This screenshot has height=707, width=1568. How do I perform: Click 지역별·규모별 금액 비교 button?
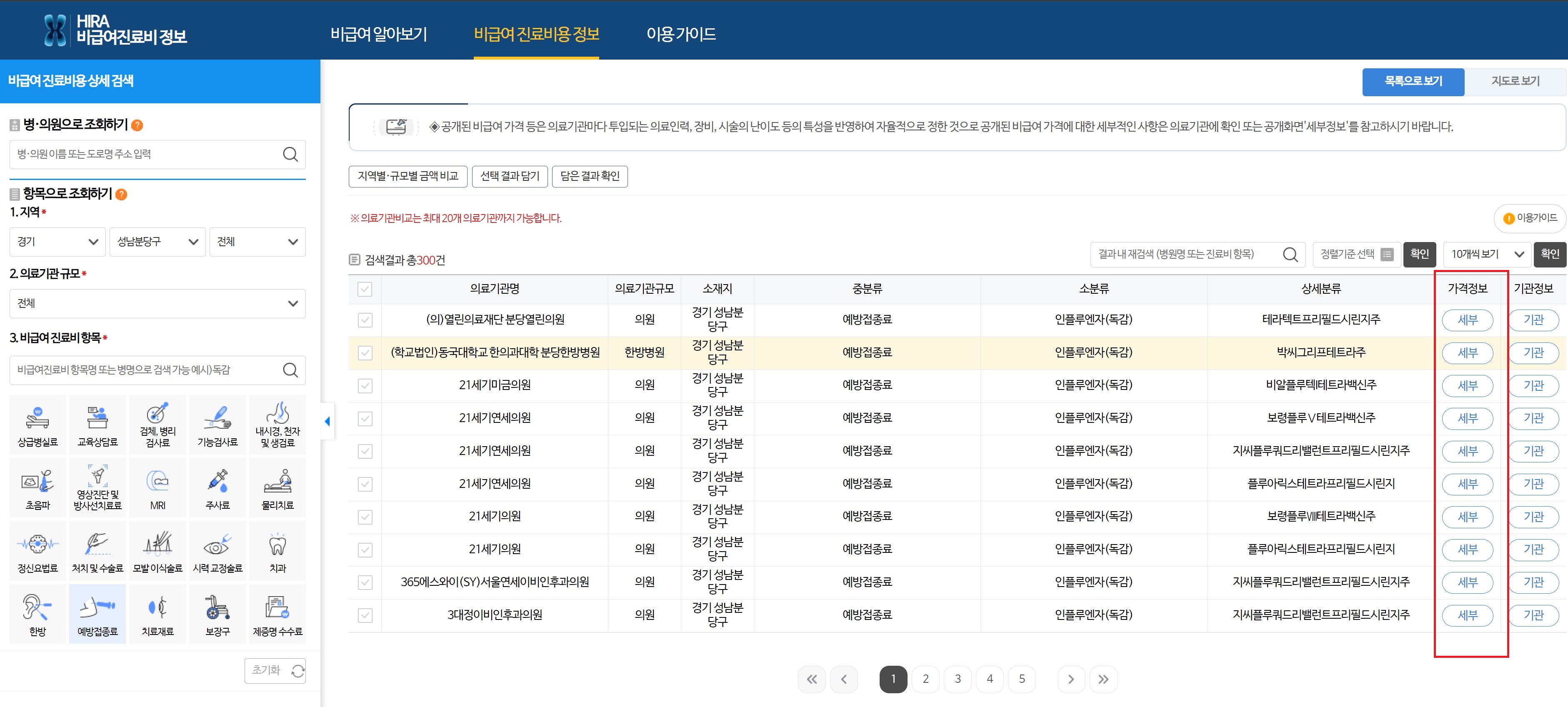coord(408,176)
